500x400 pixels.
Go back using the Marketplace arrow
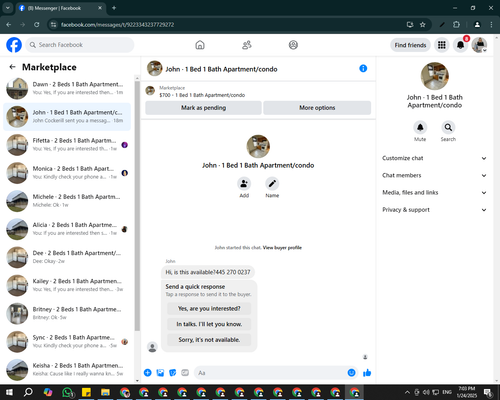tap(12, 67)
